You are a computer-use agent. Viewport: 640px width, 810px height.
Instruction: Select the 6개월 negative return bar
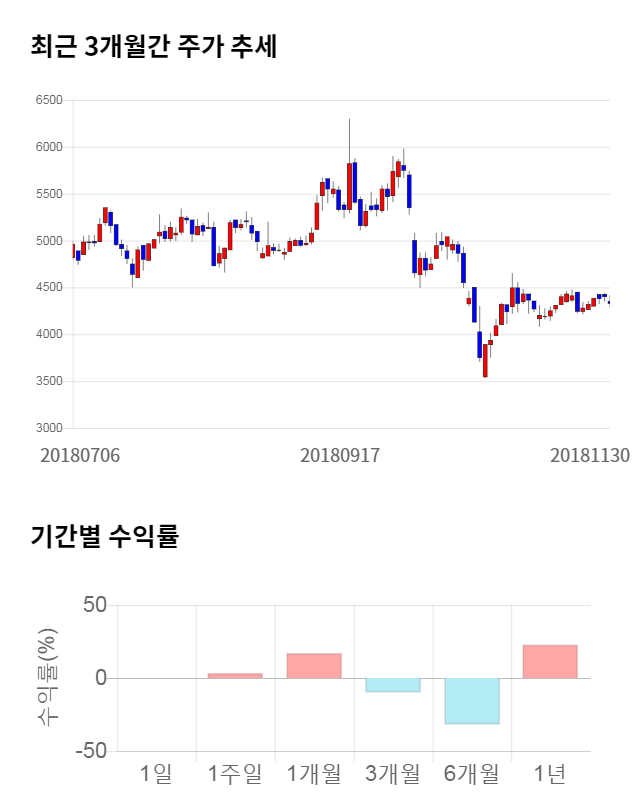(471, 700)
